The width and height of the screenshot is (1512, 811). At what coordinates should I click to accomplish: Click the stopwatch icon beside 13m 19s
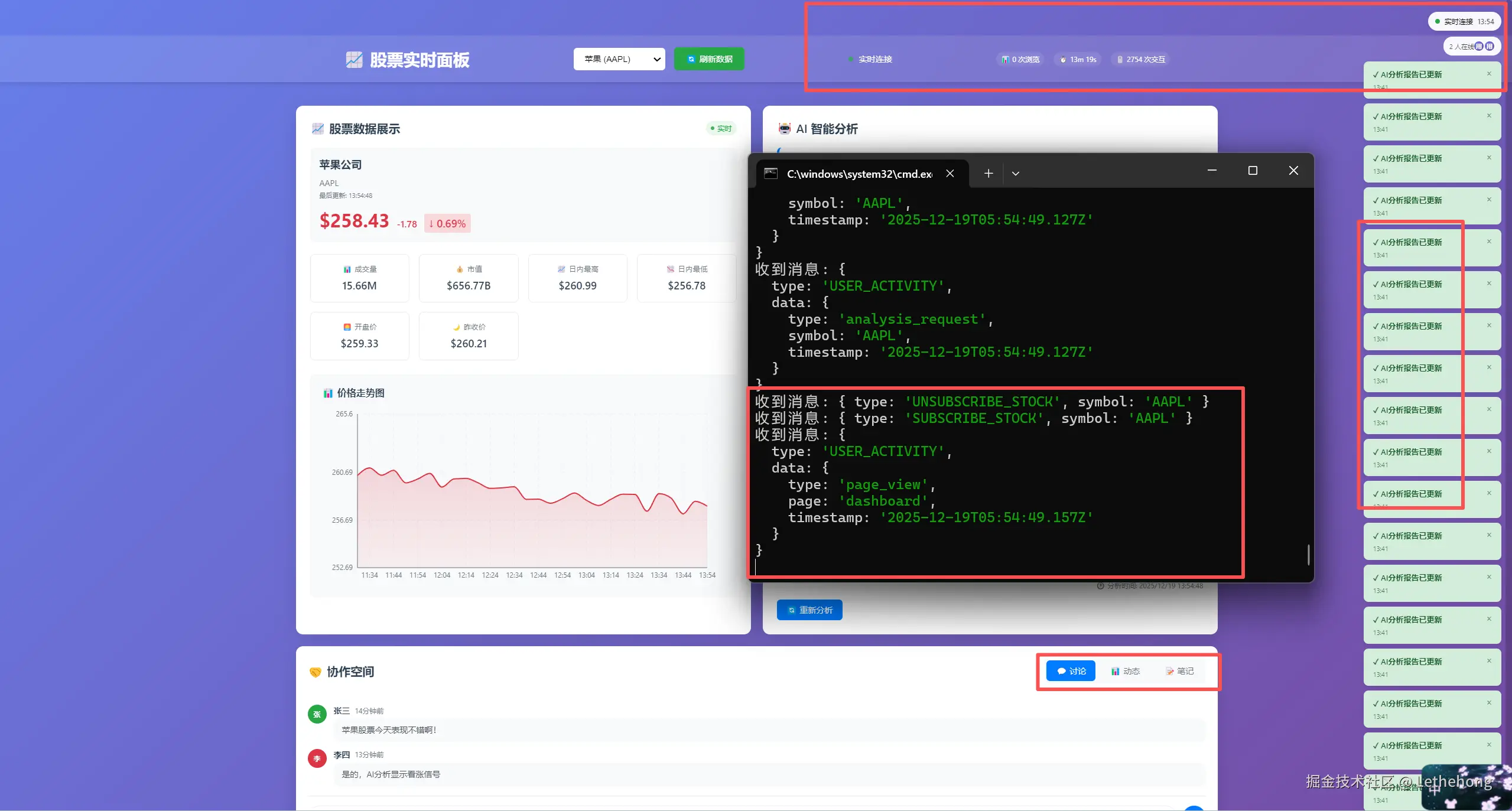pyautogui.click(x=1063, y=60)
